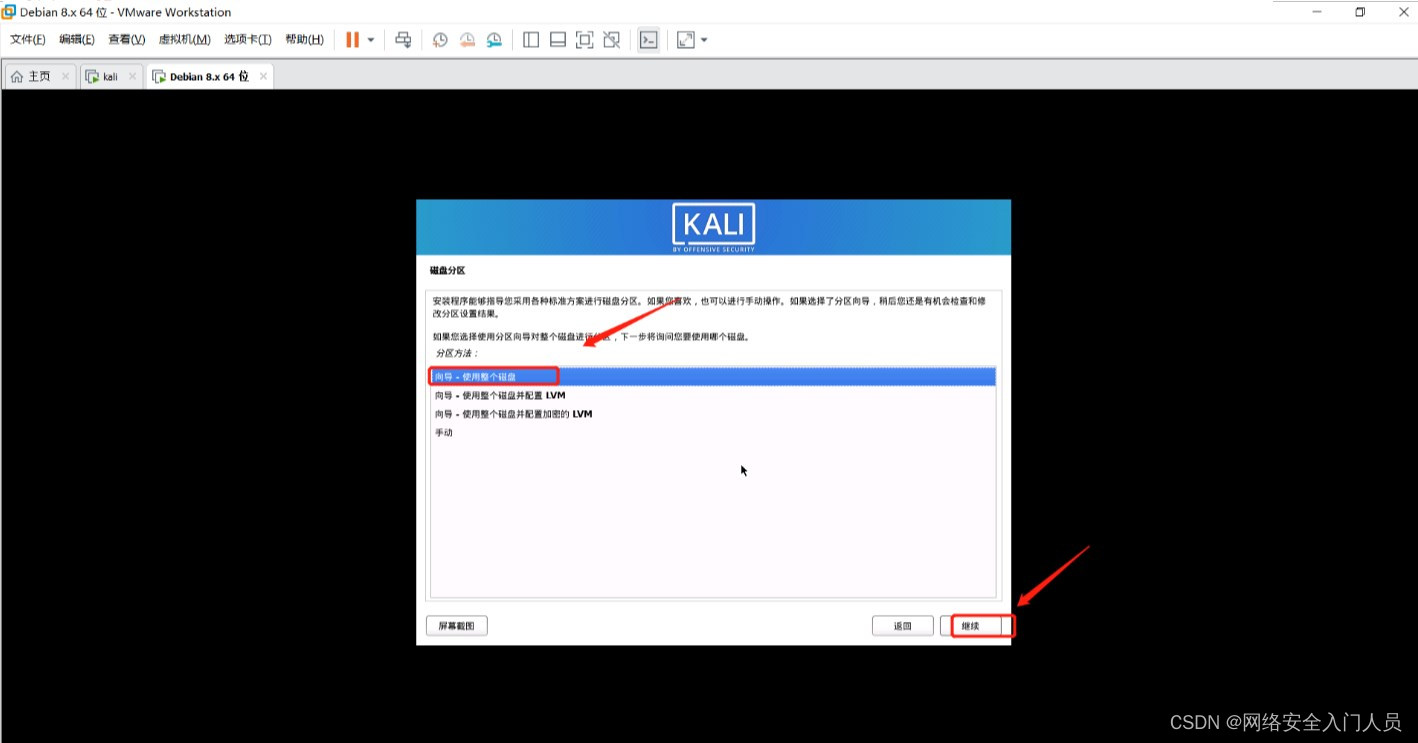Open the 虚拟机(M) menu

click(x=185, y=40)
